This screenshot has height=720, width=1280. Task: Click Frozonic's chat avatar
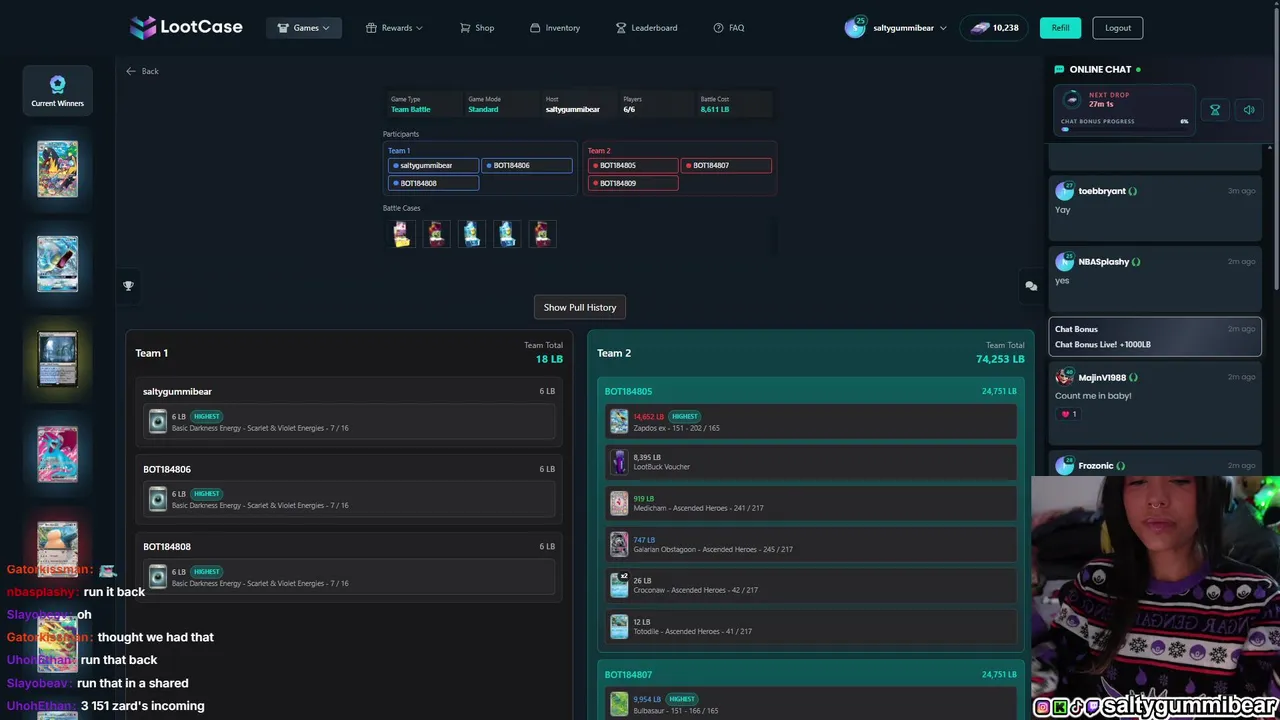tap(1064, 465)
